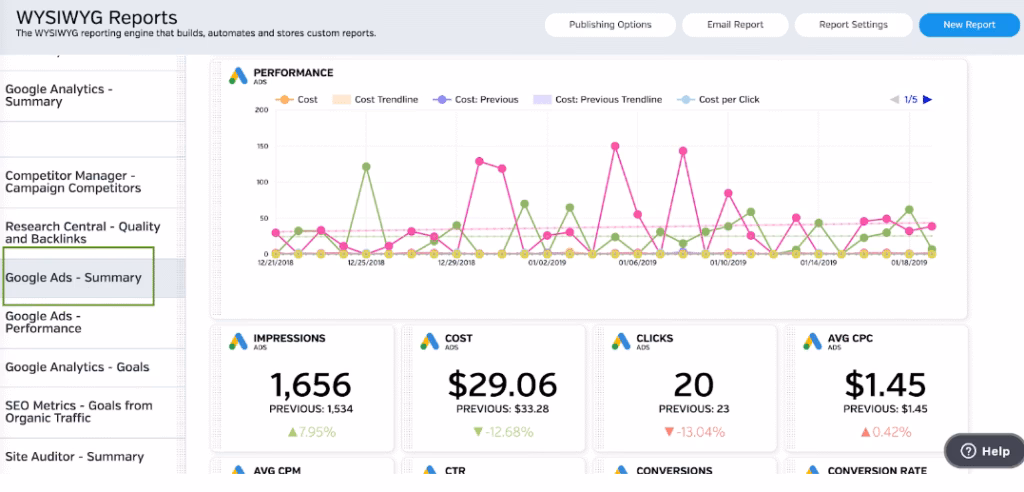Image resolution: width=1024 pixels, height=492 pixels.
Task: Click the Google Ads icon on Avg CPC card
Action: coord(812,341)
